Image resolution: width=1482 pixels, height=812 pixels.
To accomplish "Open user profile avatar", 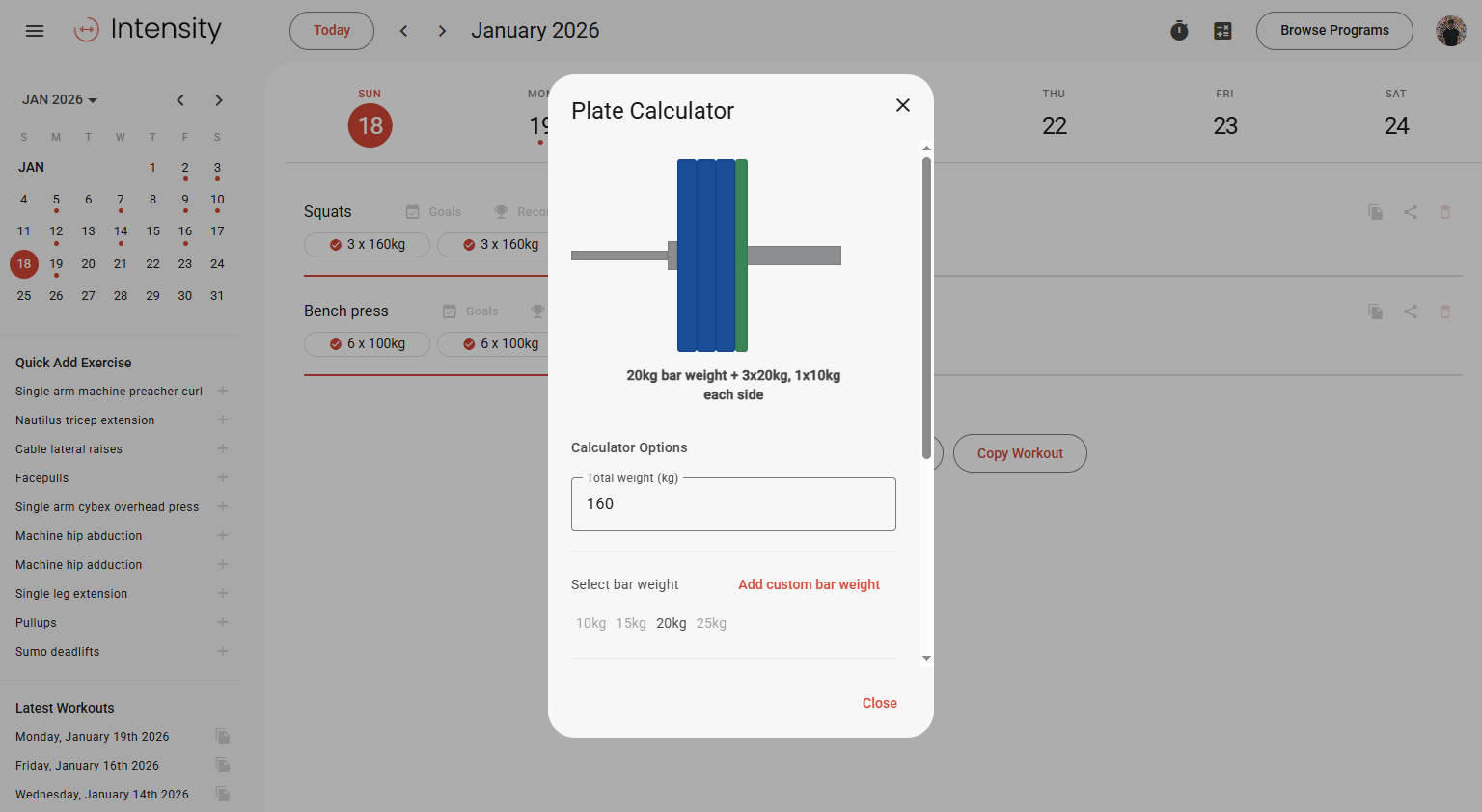I will (1450, 31).
